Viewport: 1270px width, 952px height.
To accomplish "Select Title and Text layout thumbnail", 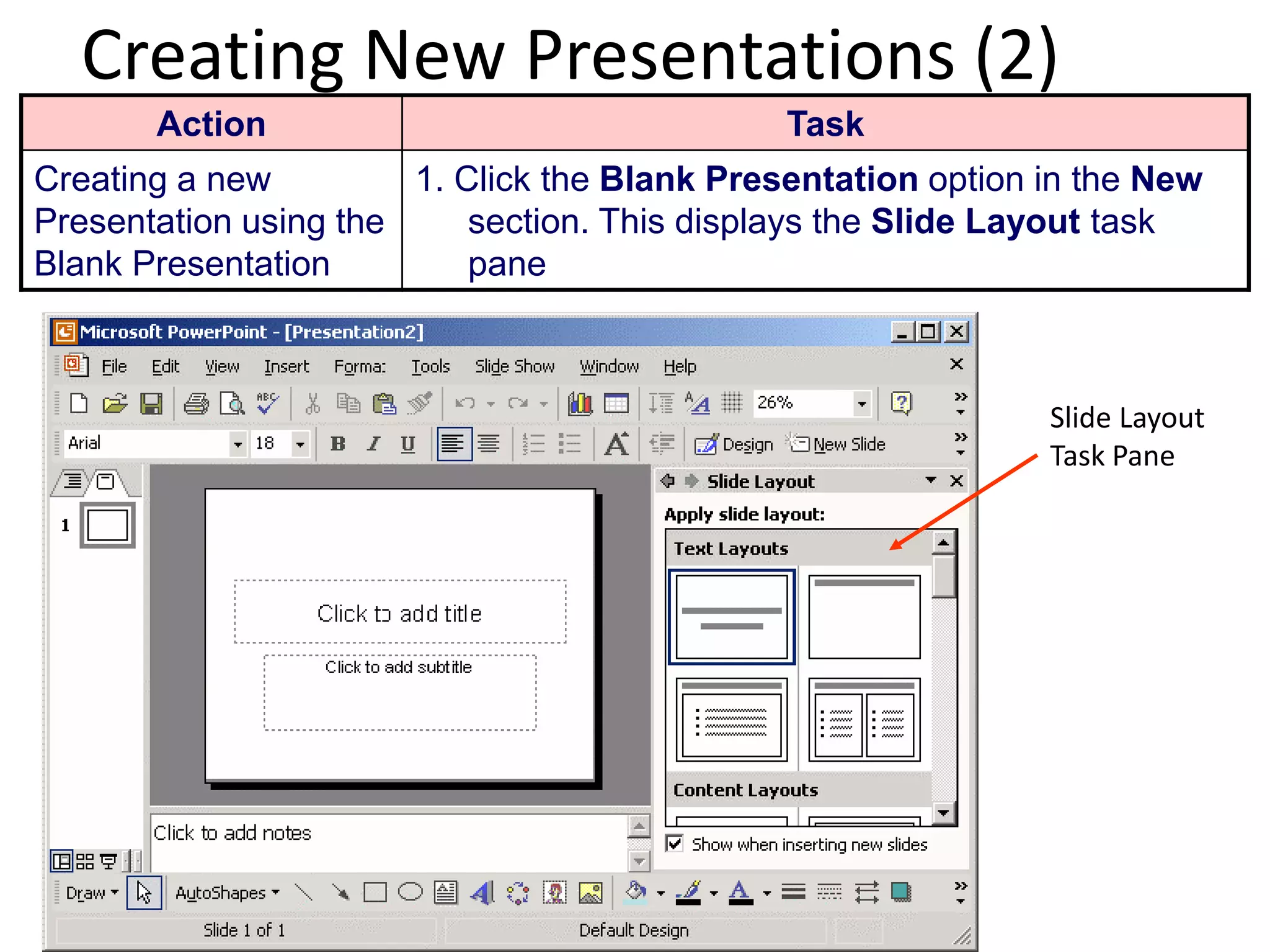I will 732,720.
